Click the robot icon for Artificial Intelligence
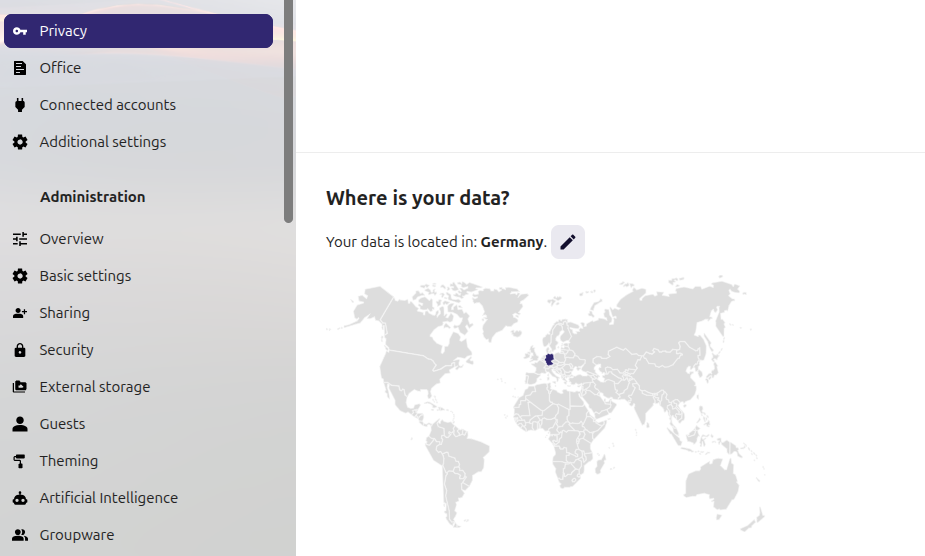Viewport: 925px width, 556px height. [20, 498]
